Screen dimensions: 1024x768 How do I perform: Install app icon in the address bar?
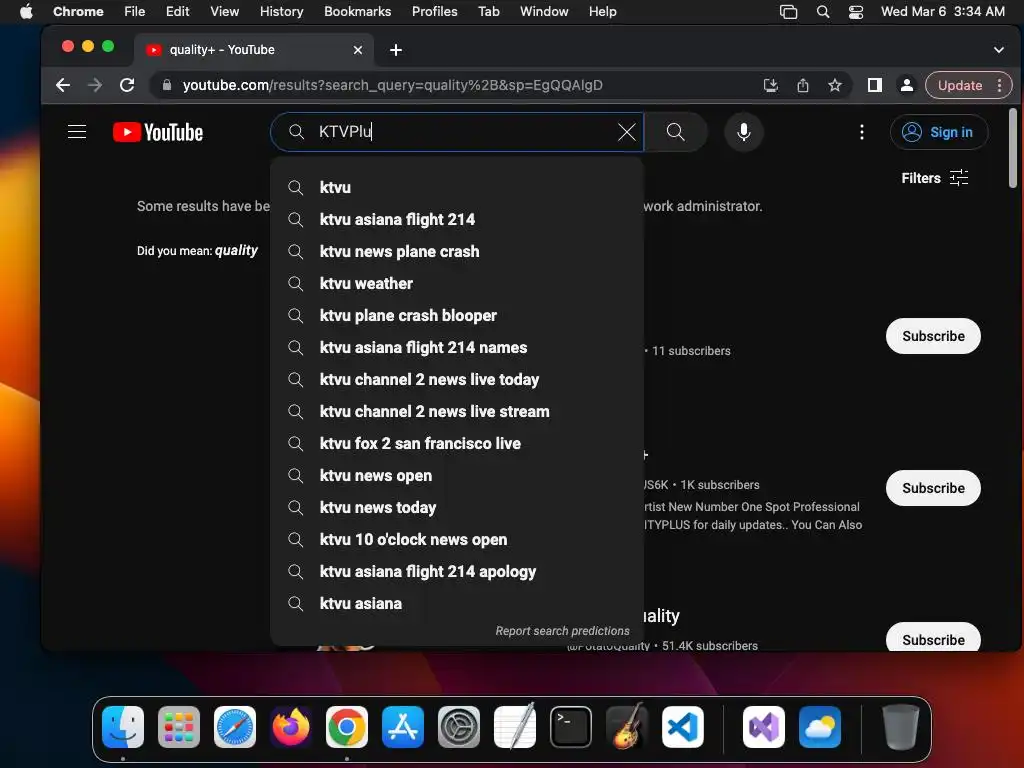point(771,85)
